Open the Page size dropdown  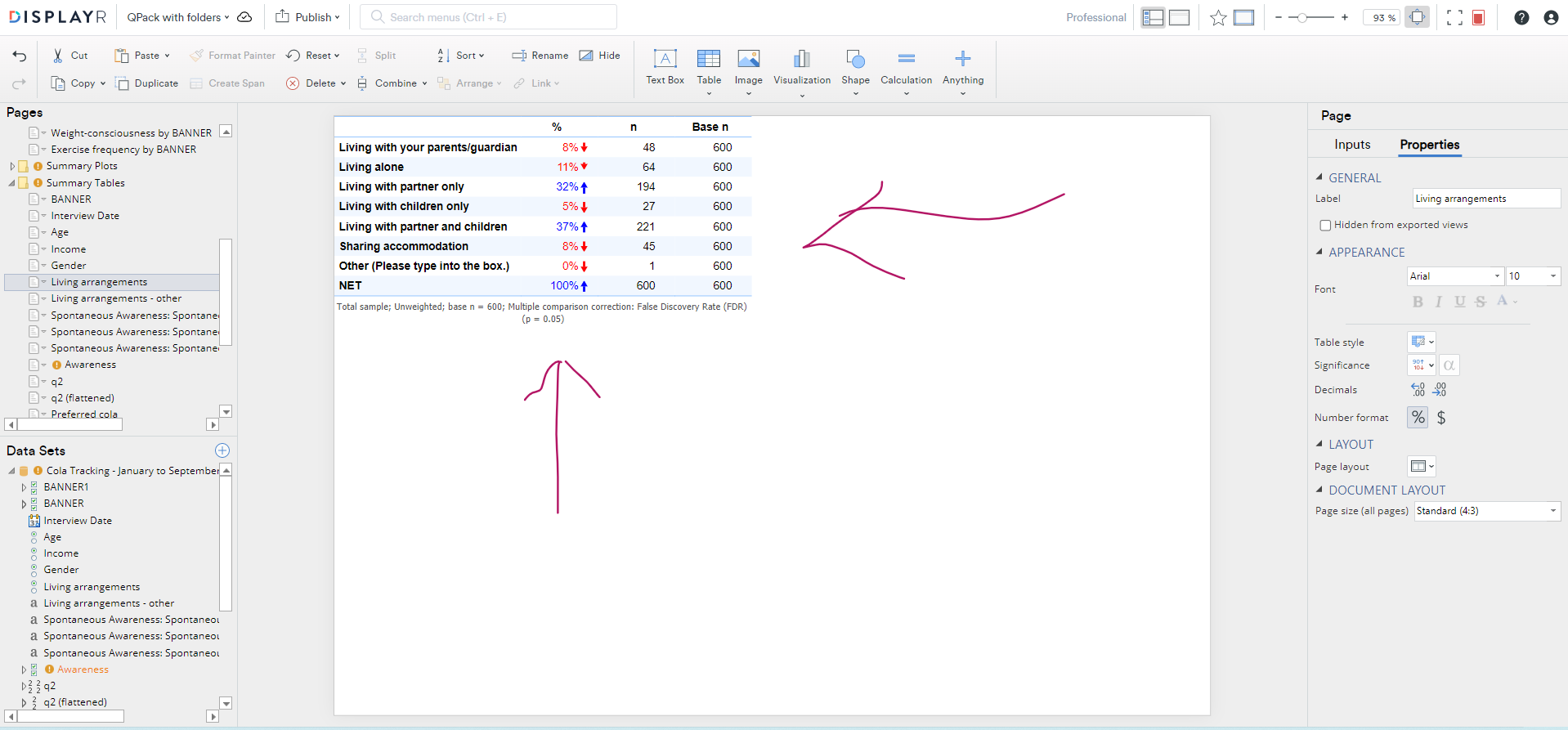(x=1487, y=511)
